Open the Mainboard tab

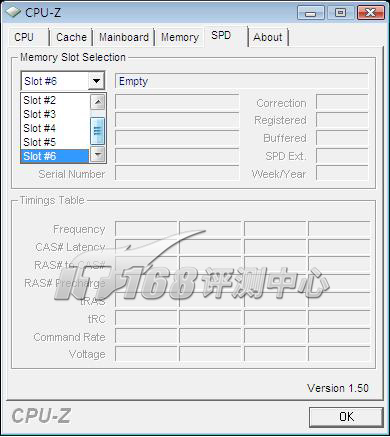124,37
